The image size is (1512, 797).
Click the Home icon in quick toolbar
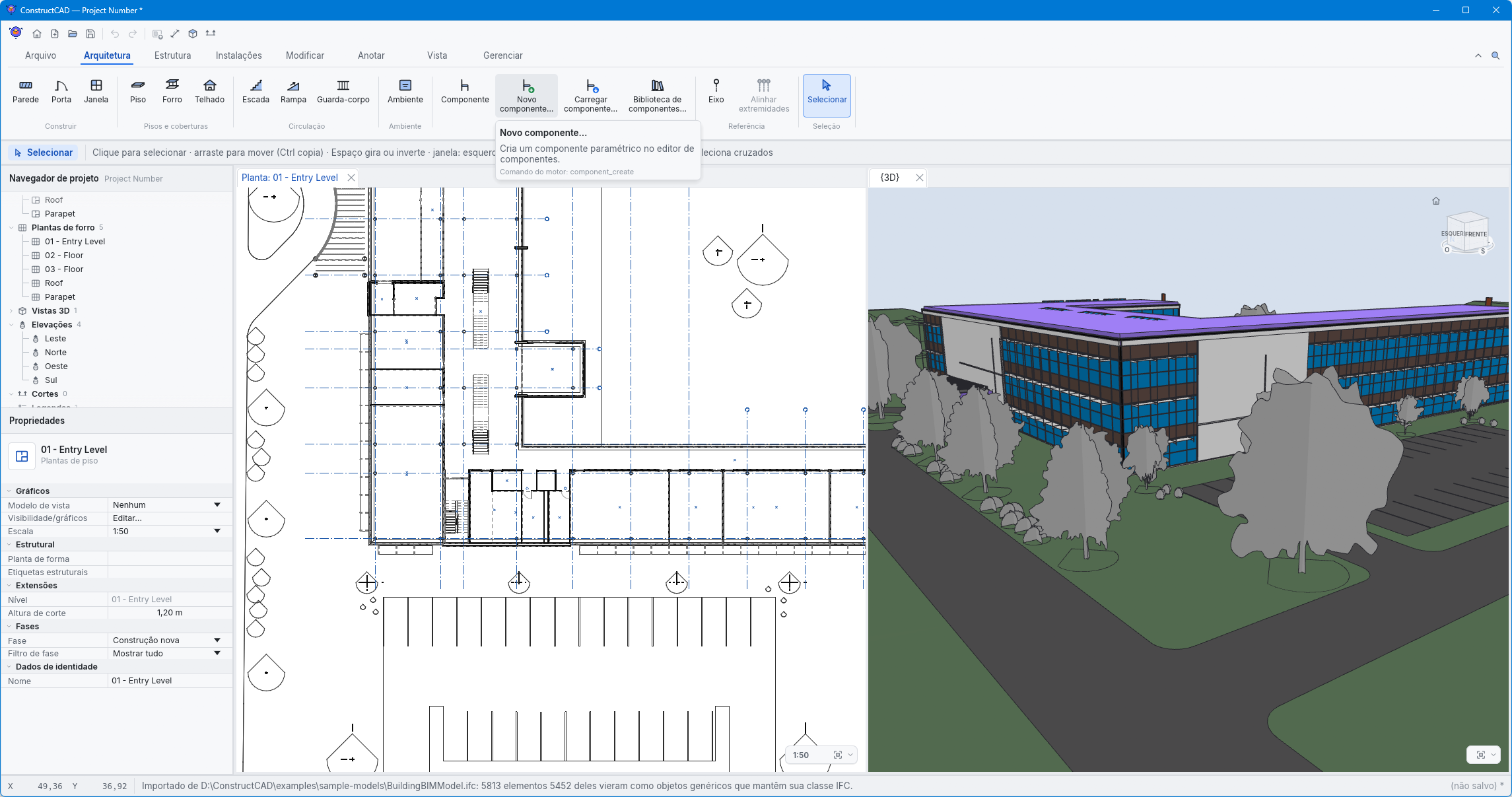pos(37,34)
